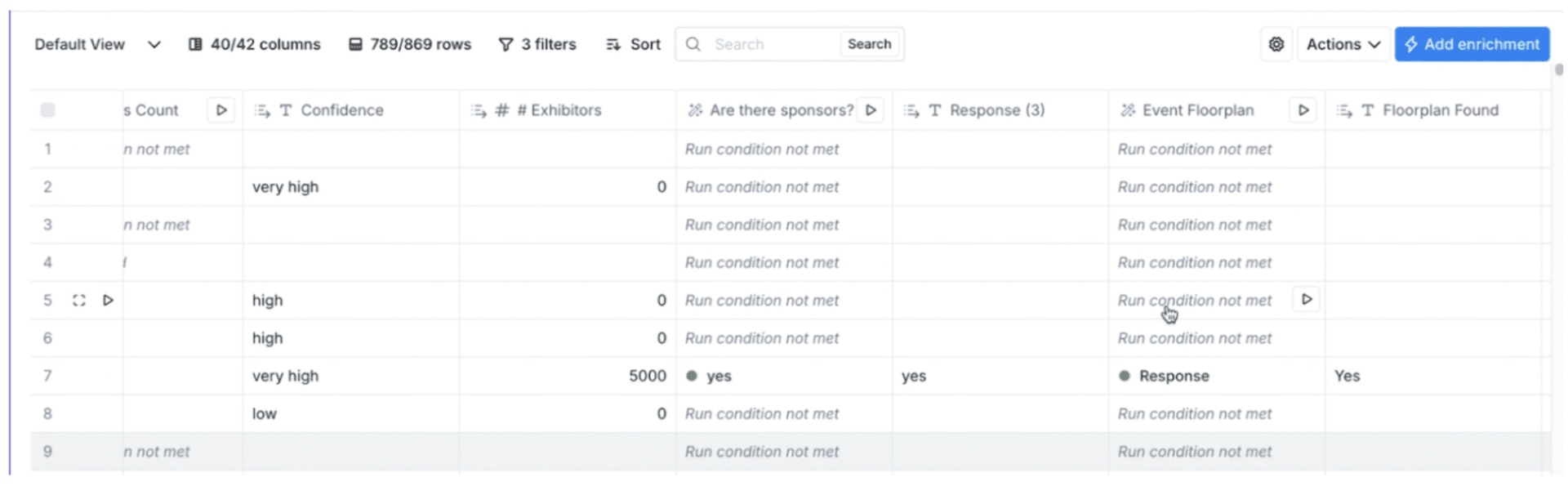Run the 'Are there sponsors?' column play icon
This screenshot has width=1568, height=486.
pyautogui.click(x=871, y=110)
